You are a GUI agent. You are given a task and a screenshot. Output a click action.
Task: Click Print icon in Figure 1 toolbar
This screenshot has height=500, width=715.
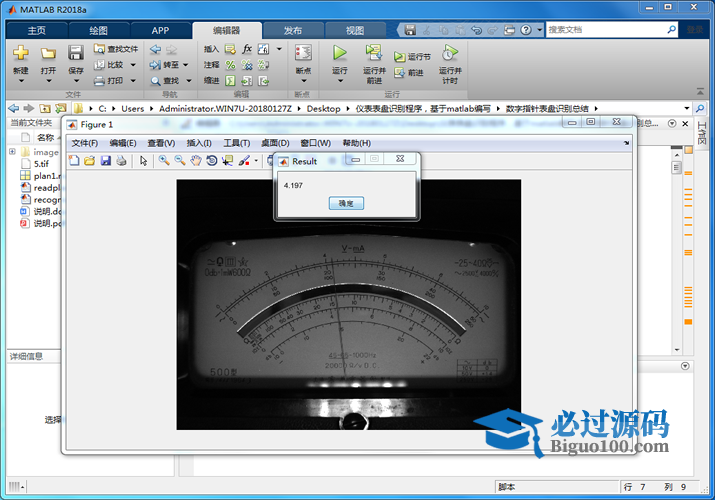pyautogui.click(x=121, y=160)
